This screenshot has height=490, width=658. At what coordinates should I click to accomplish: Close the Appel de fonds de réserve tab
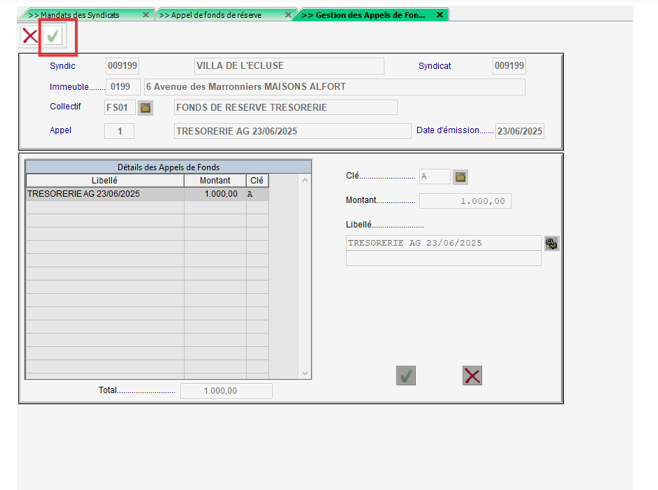(x=288, y=15)
